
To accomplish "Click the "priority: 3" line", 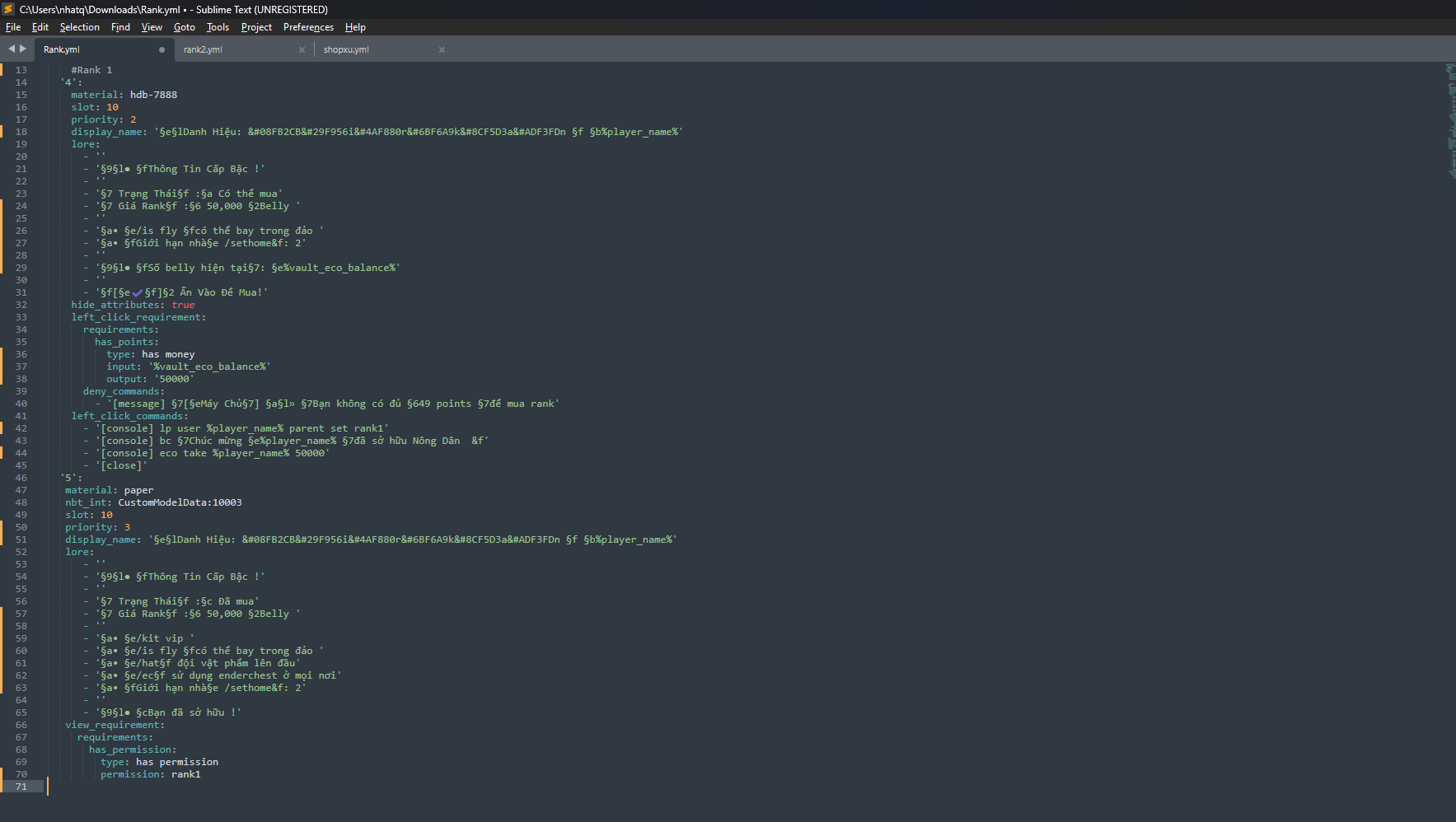I will click(x=98, y=527).
